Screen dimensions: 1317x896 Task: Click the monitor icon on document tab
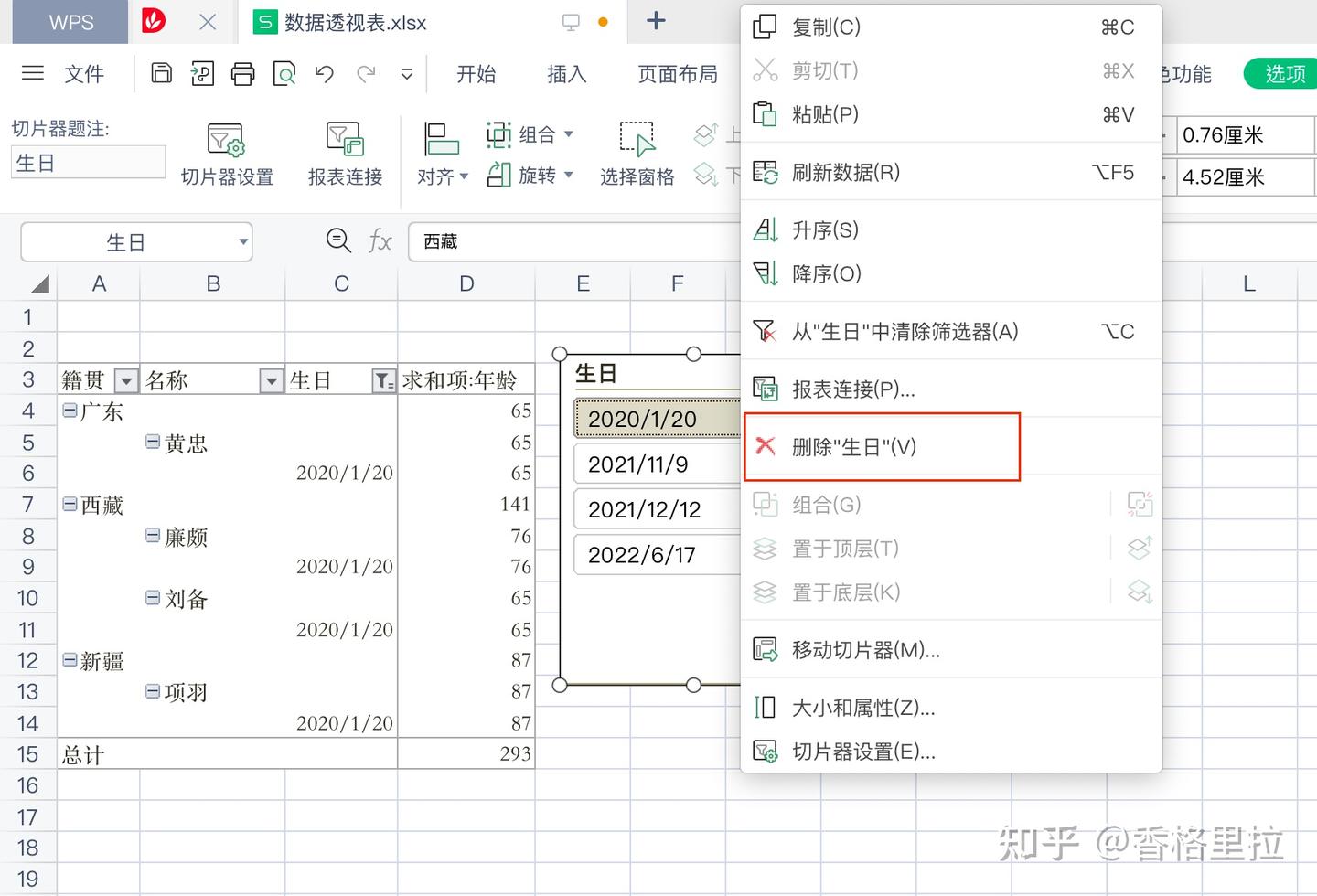click(x=571, y=23)
